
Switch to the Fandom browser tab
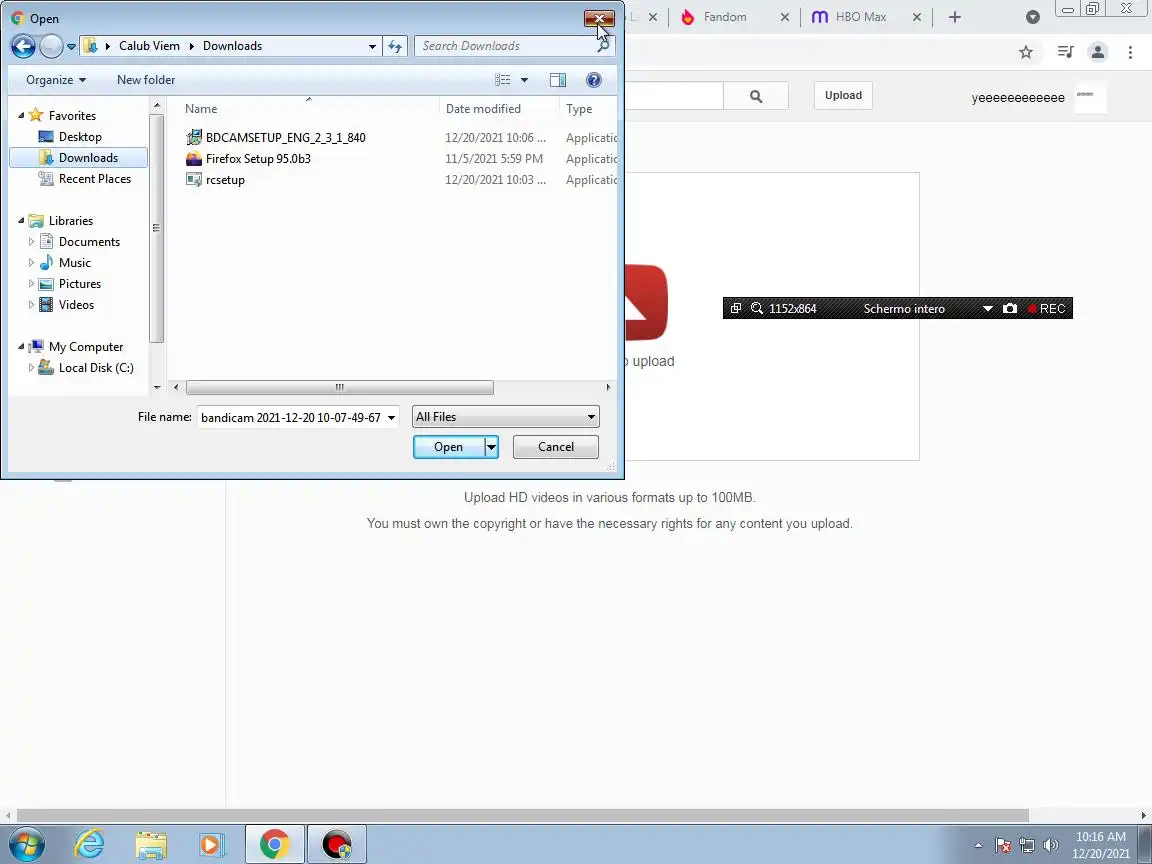coord(724,17)
